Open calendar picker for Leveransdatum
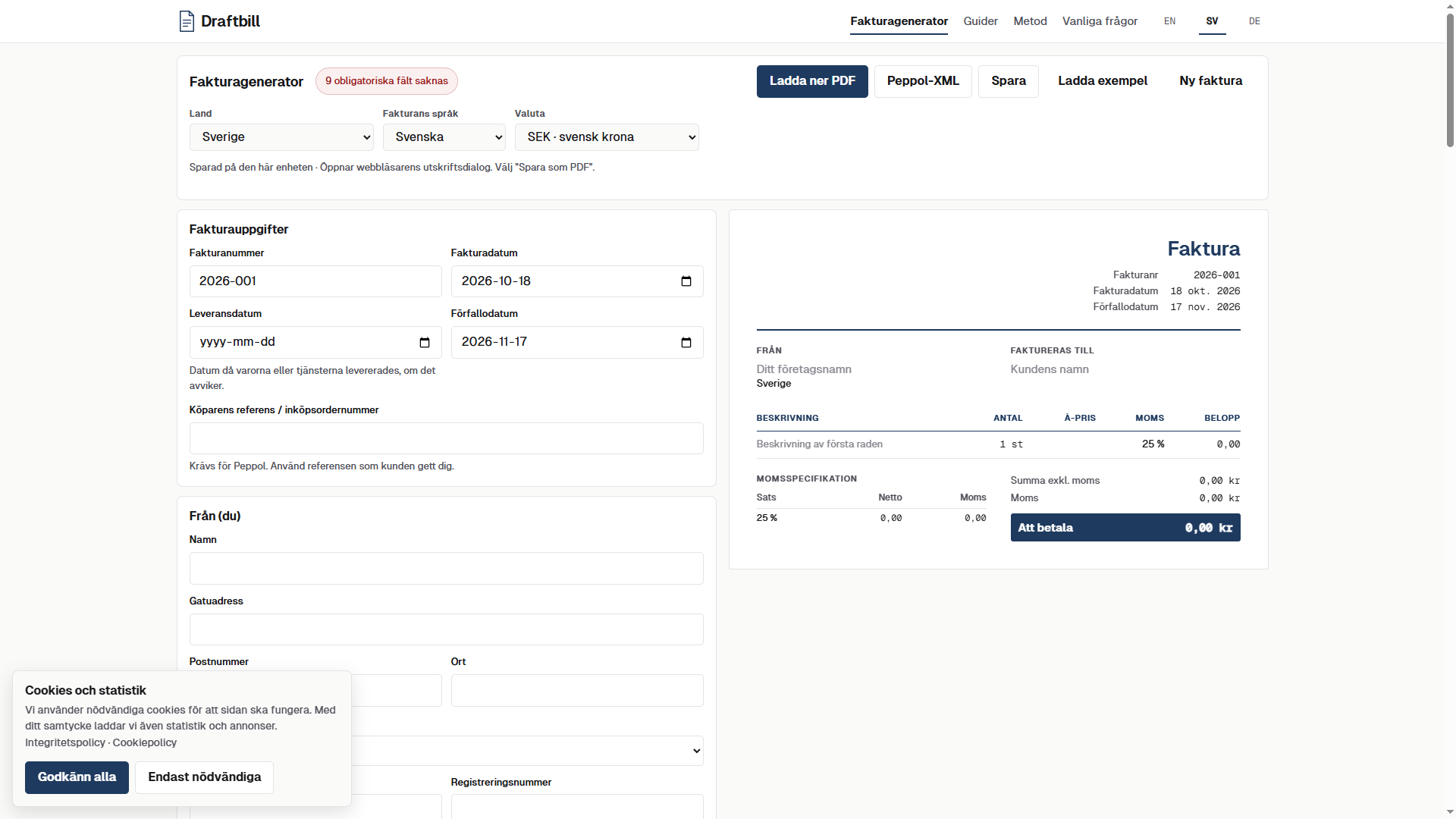This screenshot has height=819, width=1456. coord(425,342)
